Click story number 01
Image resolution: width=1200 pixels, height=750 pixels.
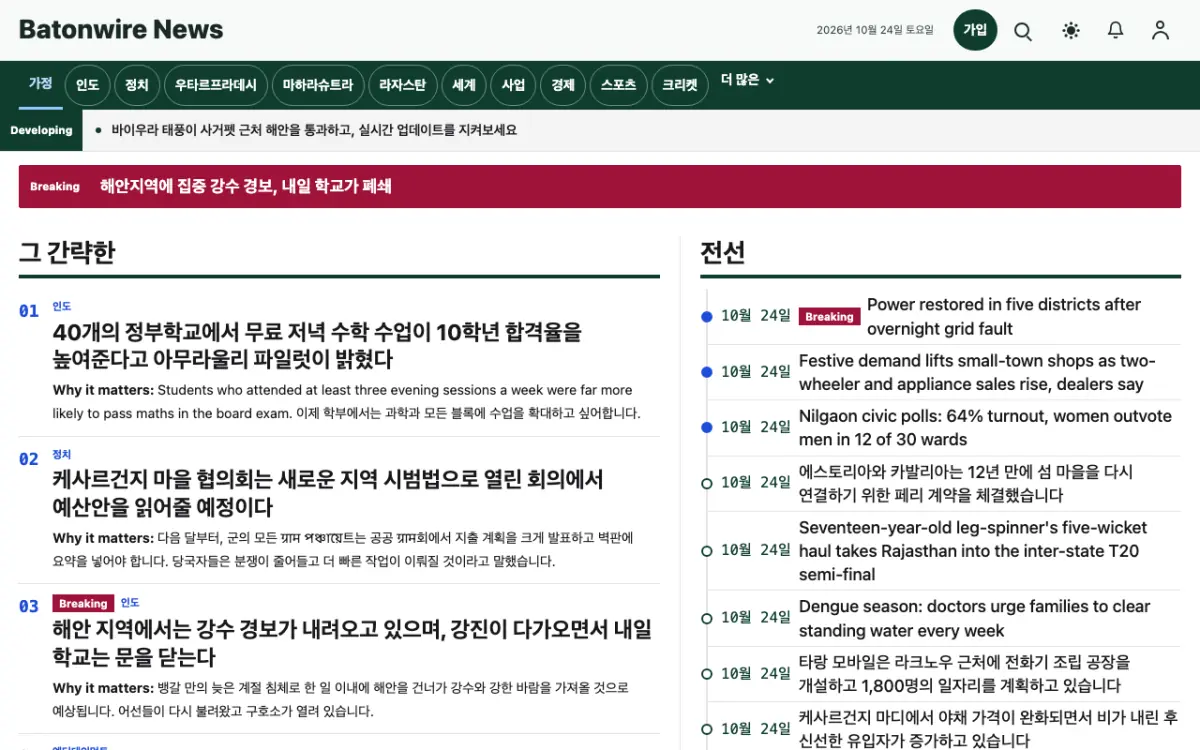[x=29, y=311]
